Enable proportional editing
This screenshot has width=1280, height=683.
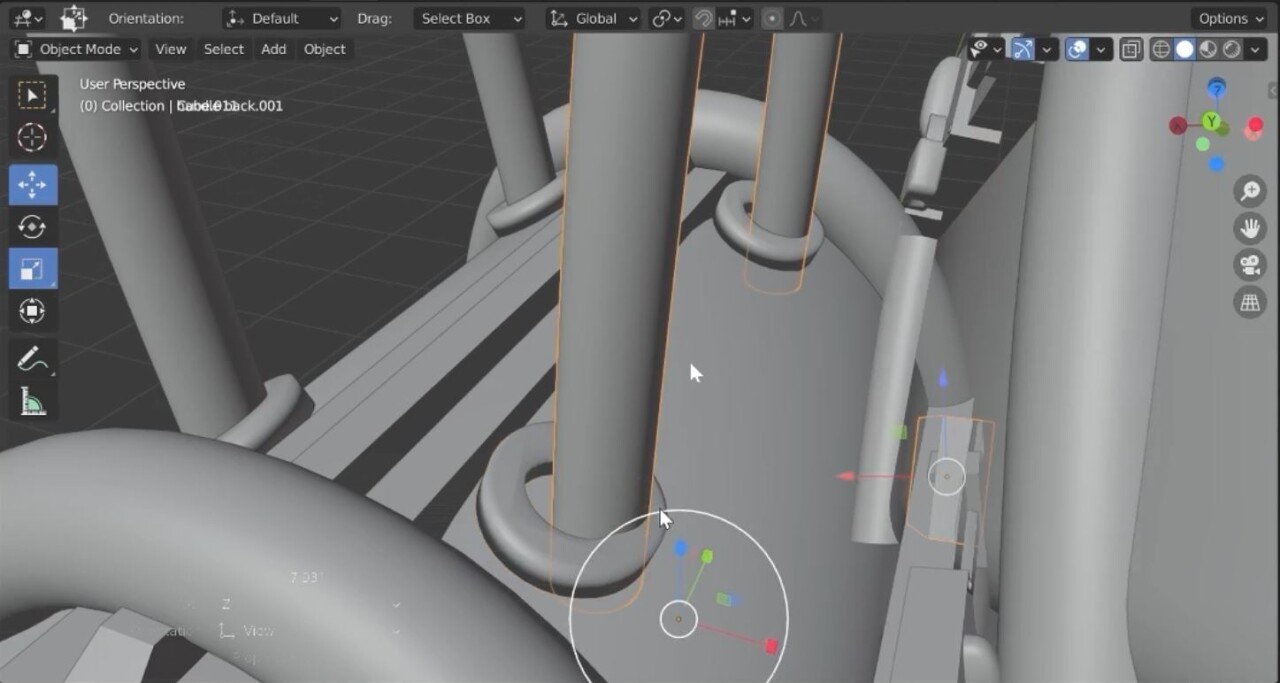pyautogui.click(x=772, y=18)
